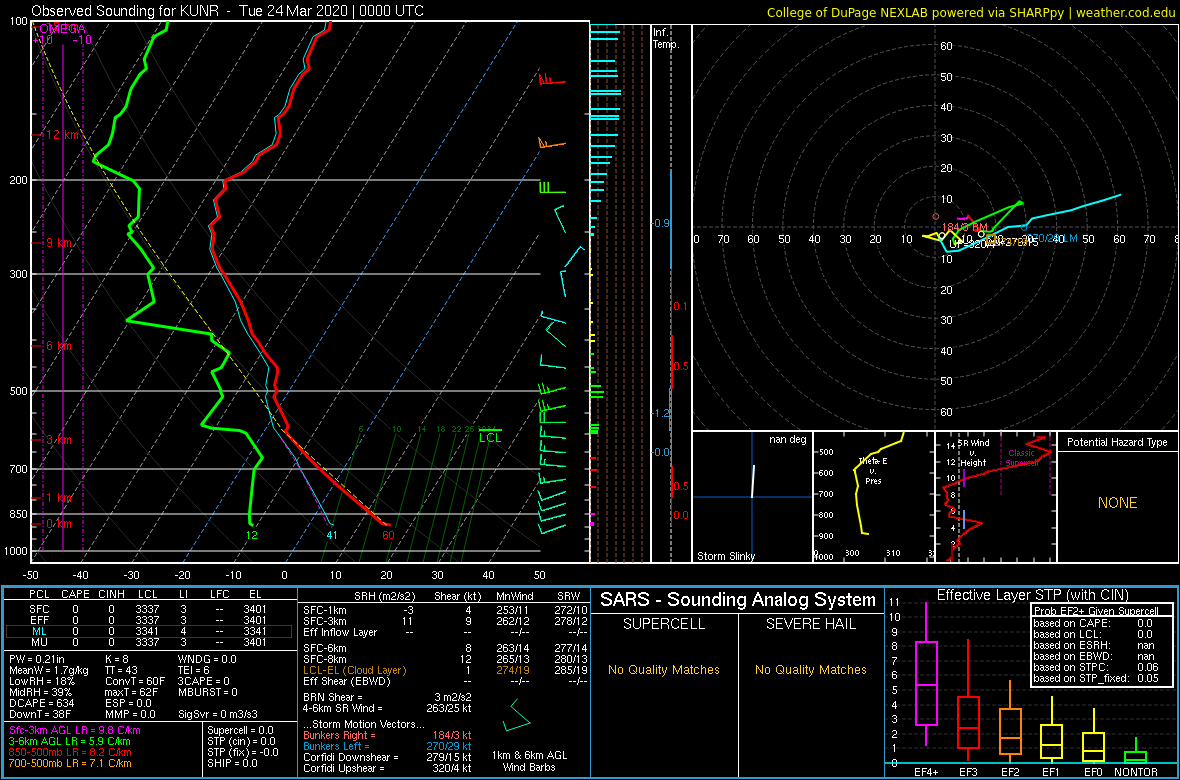Click the SFC-6km shear row
The image size is (1180, 780).
click(x=444, y=648)
